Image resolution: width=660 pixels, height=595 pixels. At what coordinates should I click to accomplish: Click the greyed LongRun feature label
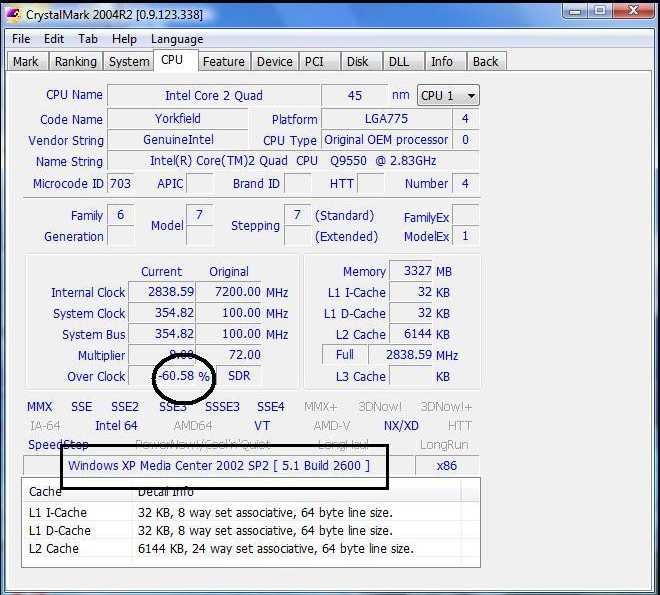(444, 445)
